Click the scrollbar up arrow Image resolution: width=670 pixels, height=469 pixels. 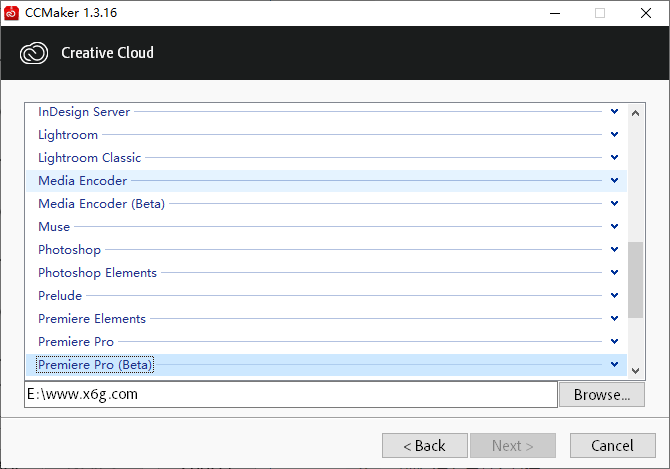636,111
